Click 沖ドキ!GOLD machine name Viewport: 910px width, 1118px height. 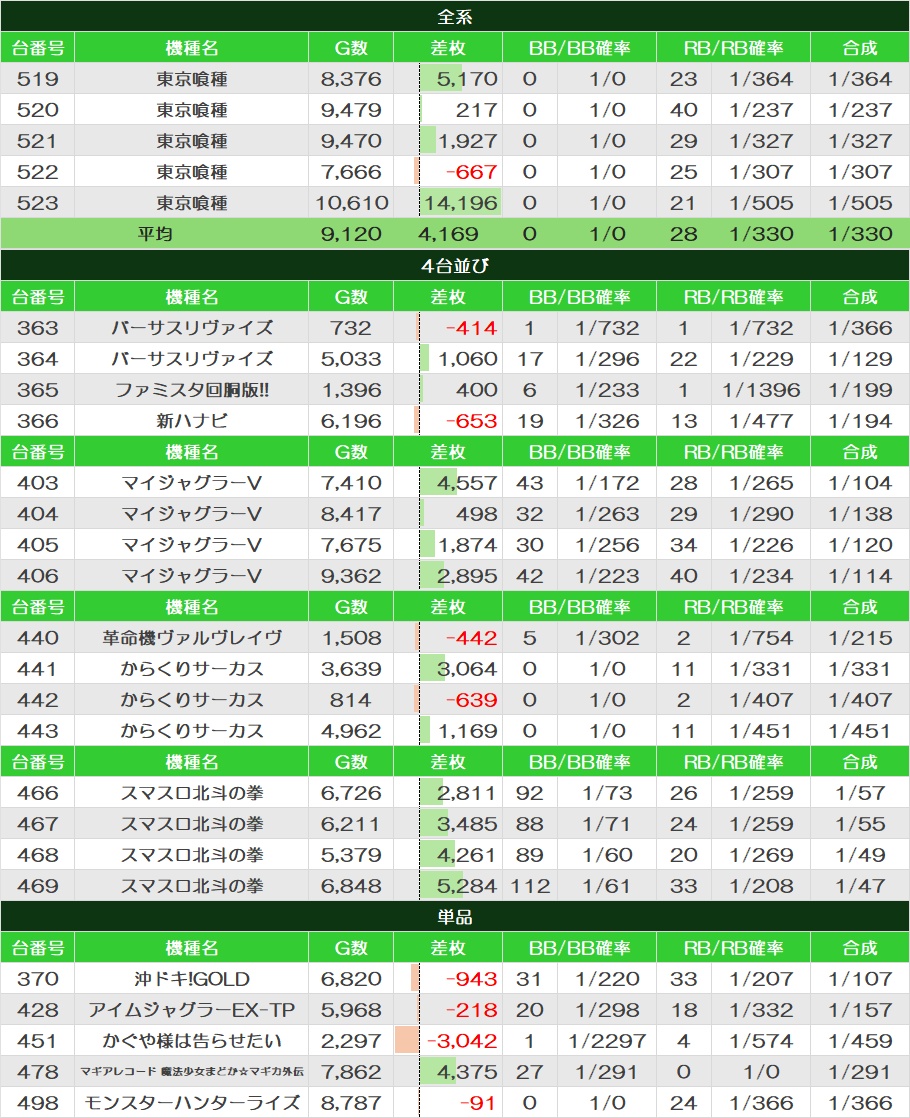192,979
